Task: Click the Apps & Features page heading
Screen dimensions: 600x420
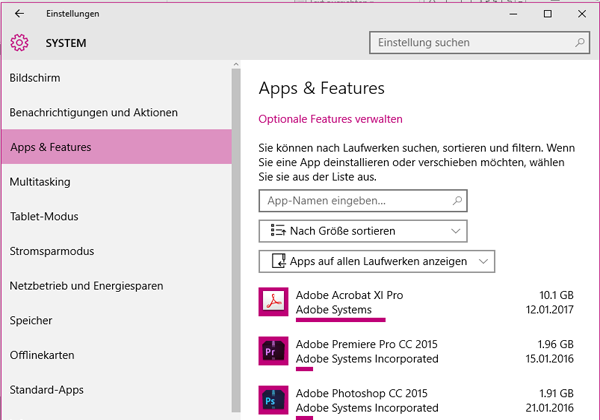Action: pyautogui.click(x=321, y=88)
